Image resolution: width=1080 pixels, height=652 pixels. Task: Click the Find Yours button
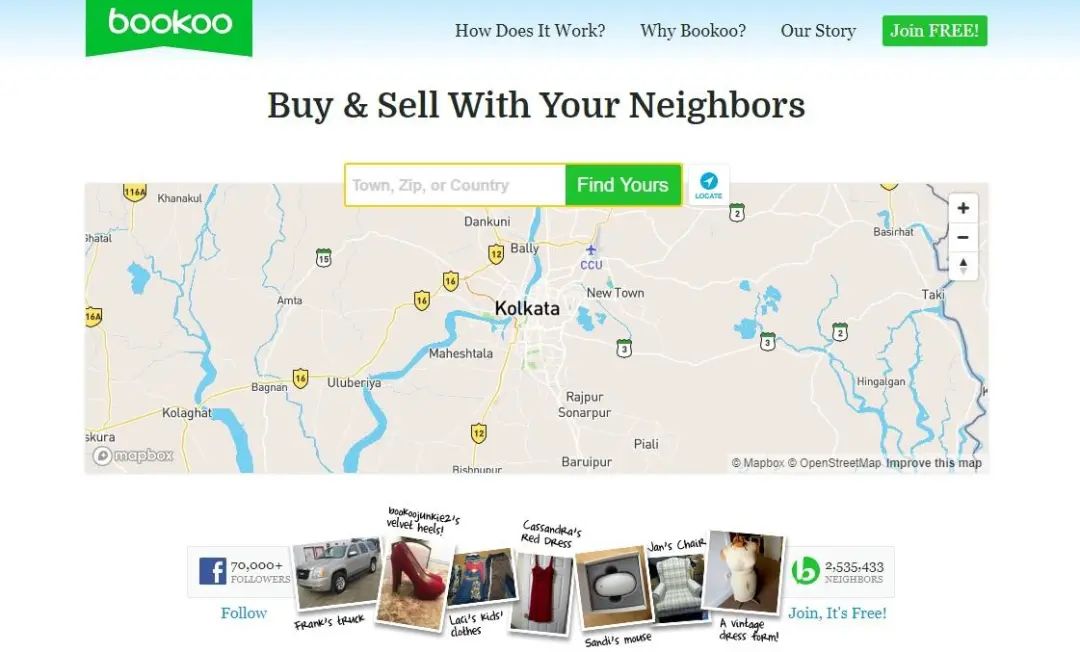click(623, 185)
